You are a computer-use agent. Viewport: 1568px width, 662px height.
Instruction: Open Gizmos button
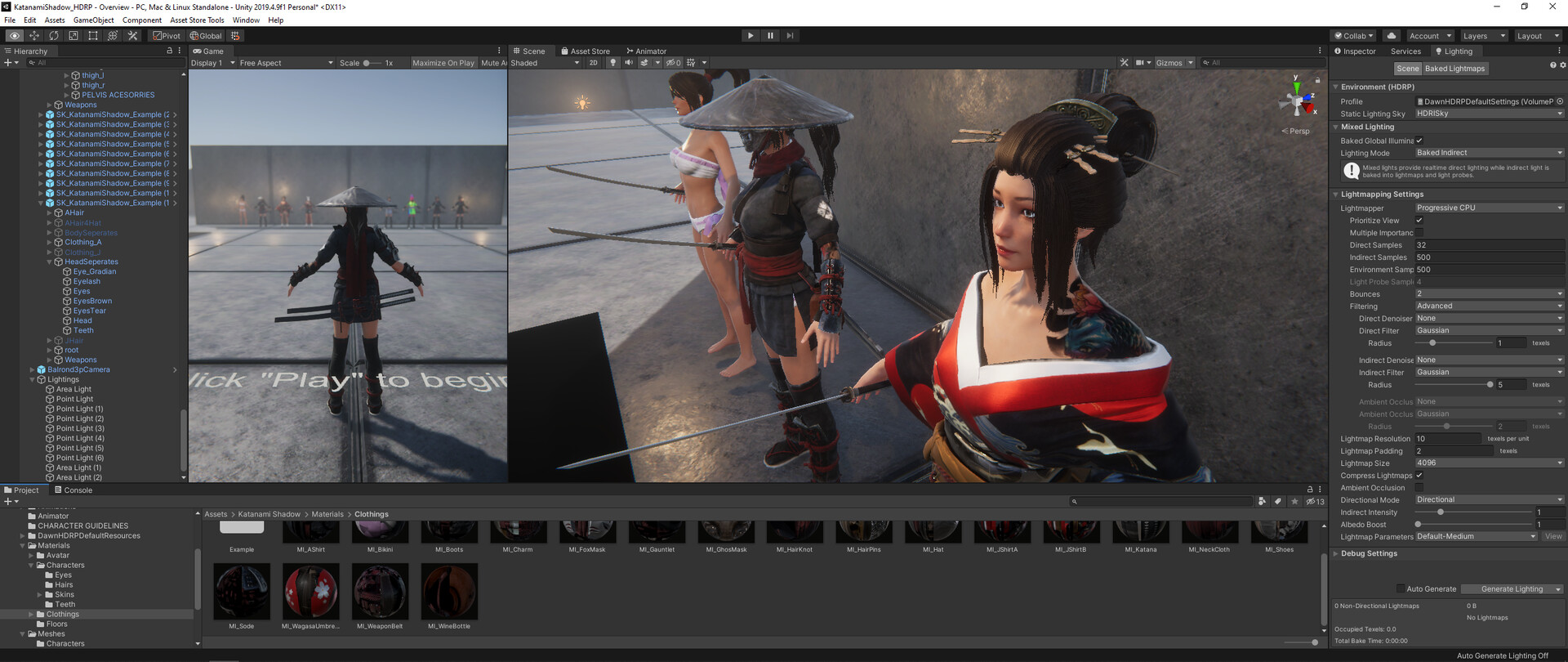point(1169,63)
